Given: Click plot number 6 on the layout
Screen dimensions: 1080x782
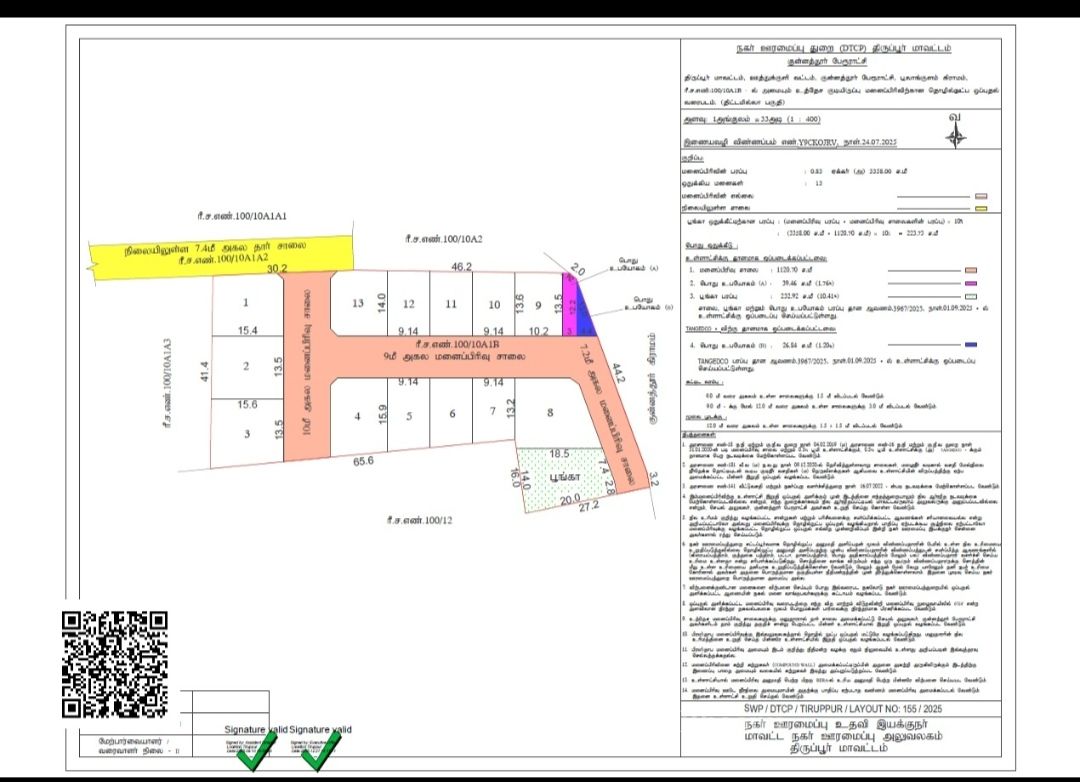Looking at the screenshot, I should point(453,413).
